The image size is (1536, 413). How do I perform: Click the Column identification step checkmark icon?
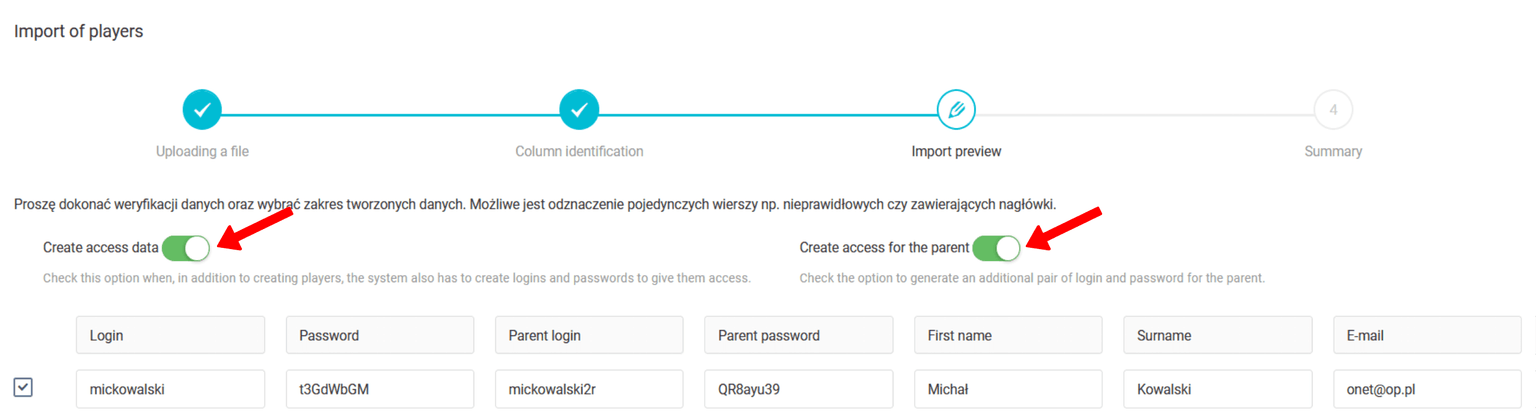pyautogui.click(x=579, y=110)
